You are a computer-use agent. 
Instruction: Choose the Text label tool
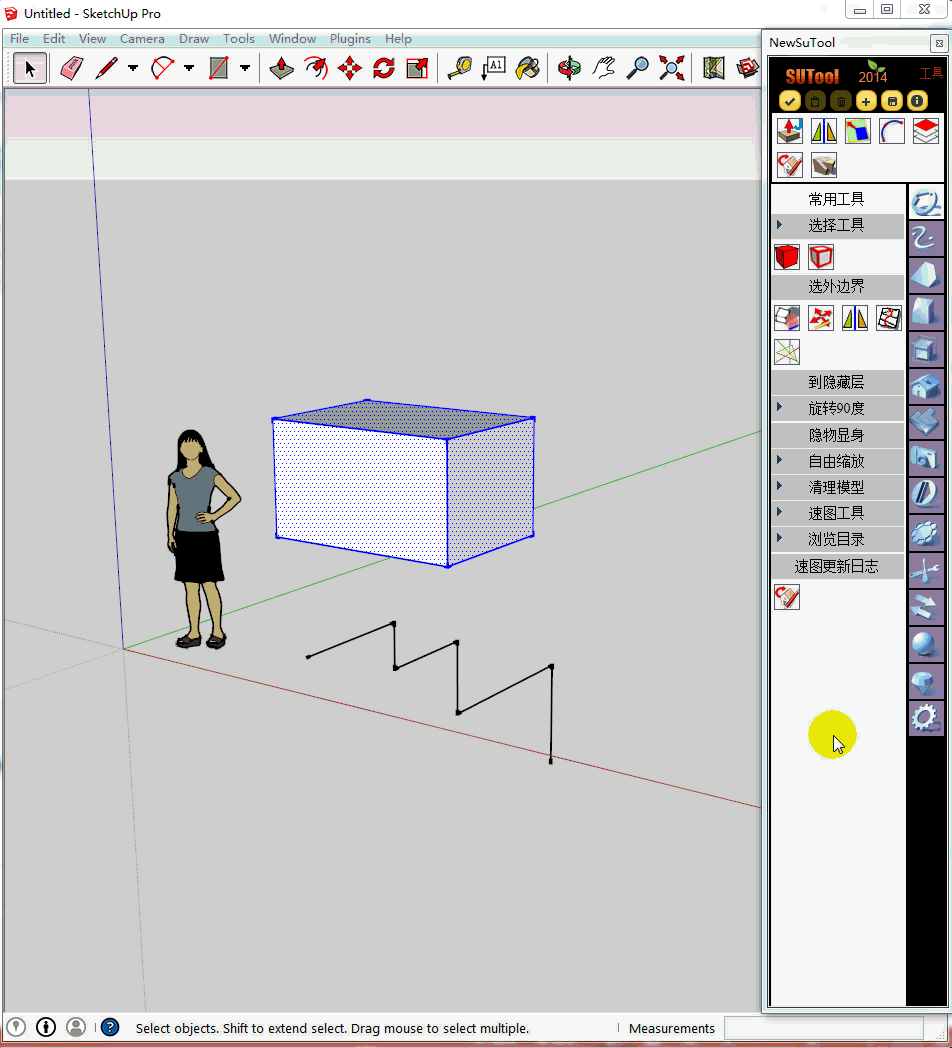493,68
